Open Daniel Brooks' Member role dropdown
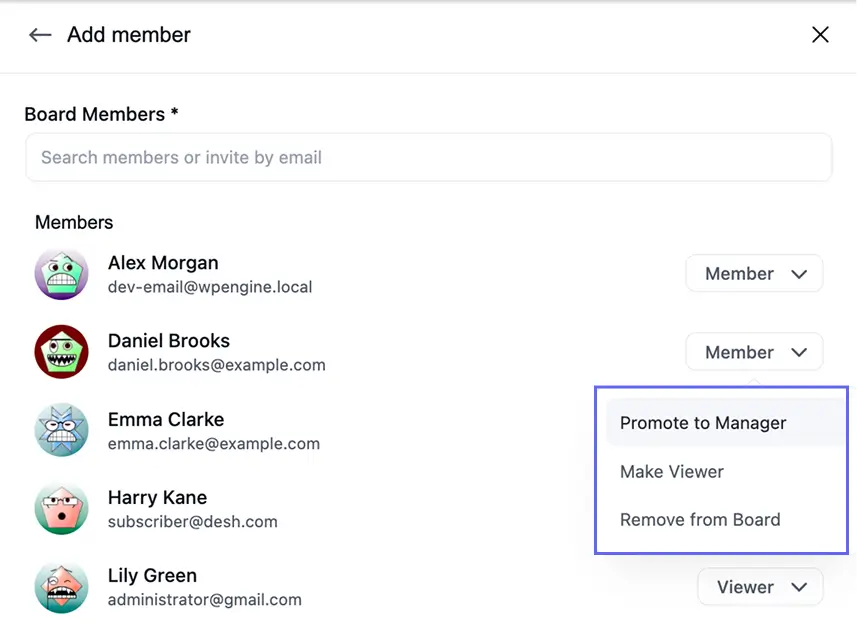Viewport: 857px width, 638px height. coord(754,352)
